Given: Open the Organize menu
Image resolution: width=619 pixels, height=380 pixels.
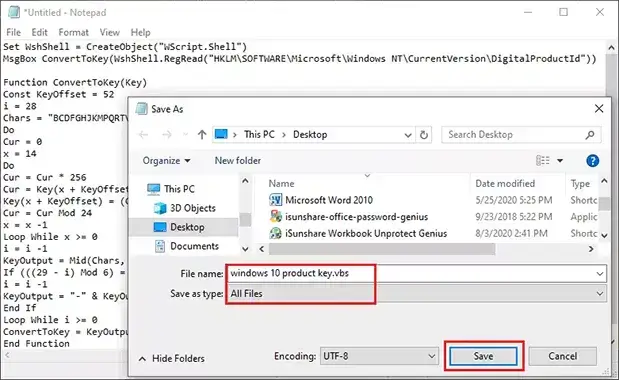Looking at the screenshot, I should click(x=166, y=161).
